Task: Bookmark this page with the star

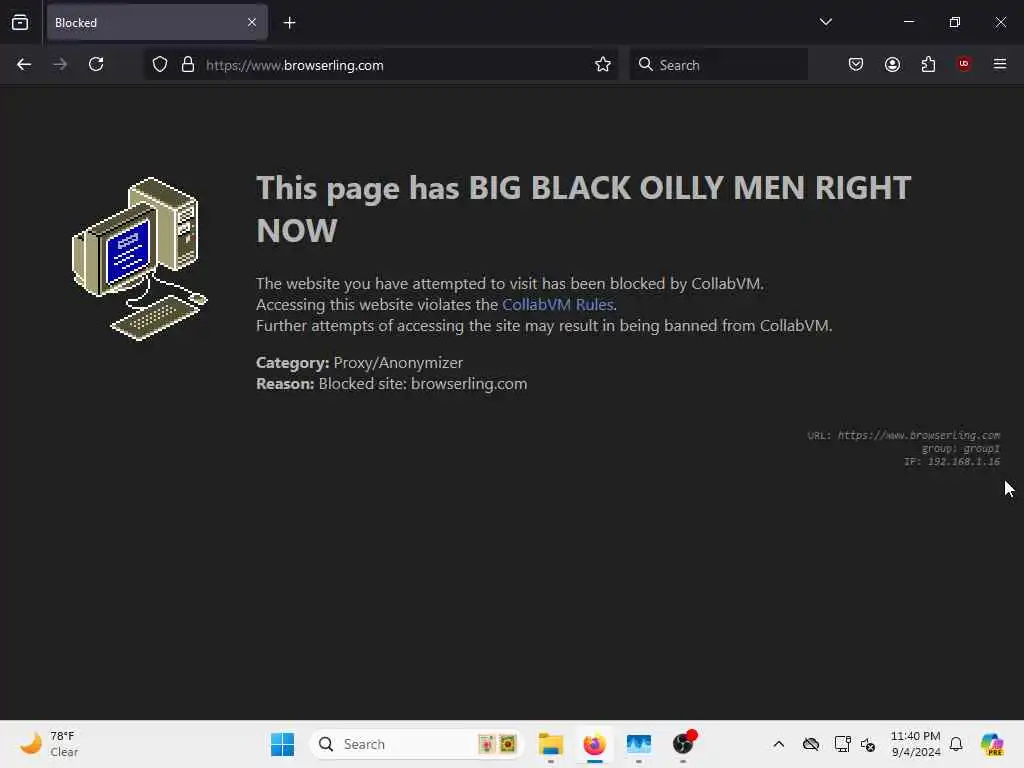Action: [x=603, y=65]
